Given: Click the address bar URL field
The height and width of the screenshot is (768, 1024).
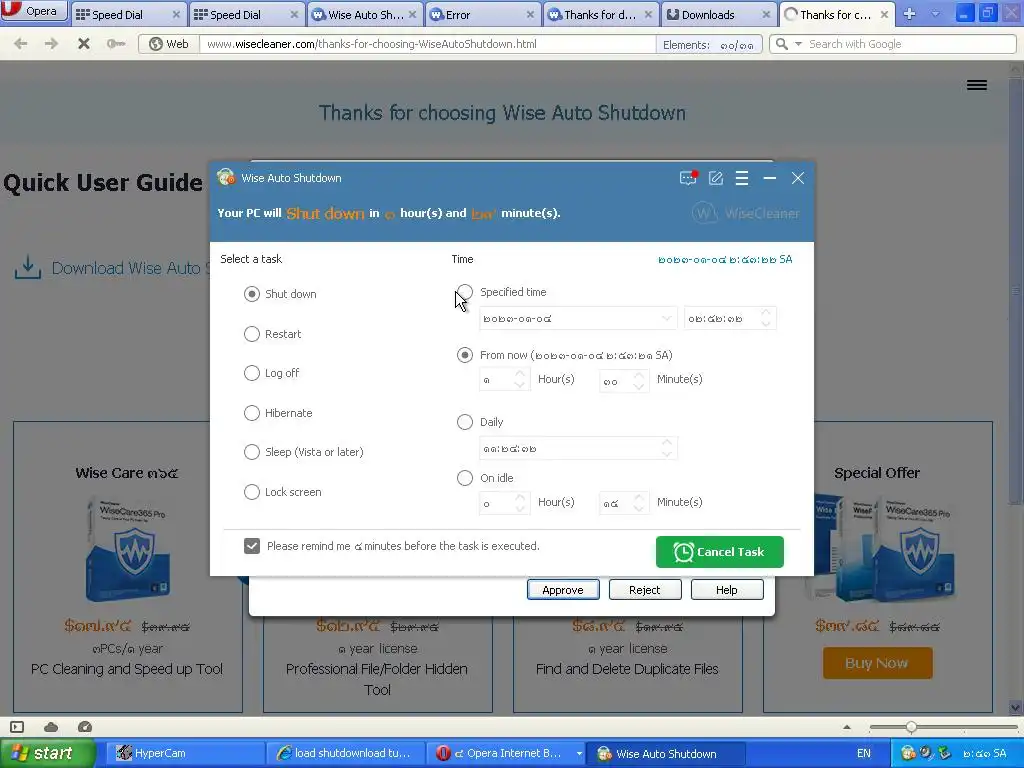Looking at the screenshot, I should pyautogui.click(x=428, y=44).
